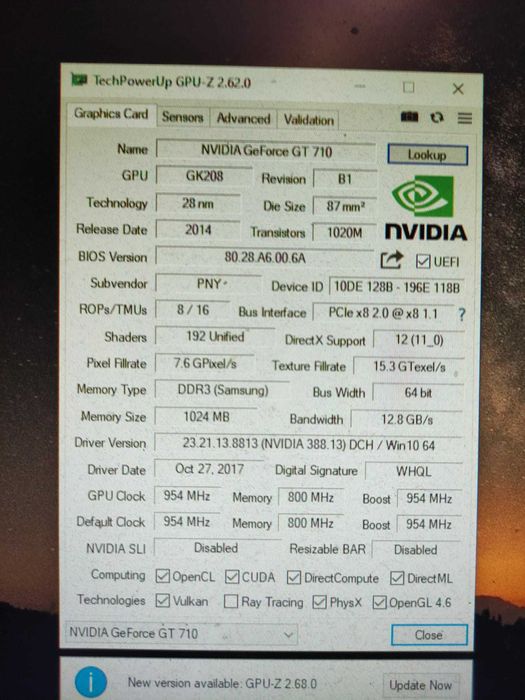
Task: Click the Digital Signature value WHQL
Action: click(x=414, y=471)
